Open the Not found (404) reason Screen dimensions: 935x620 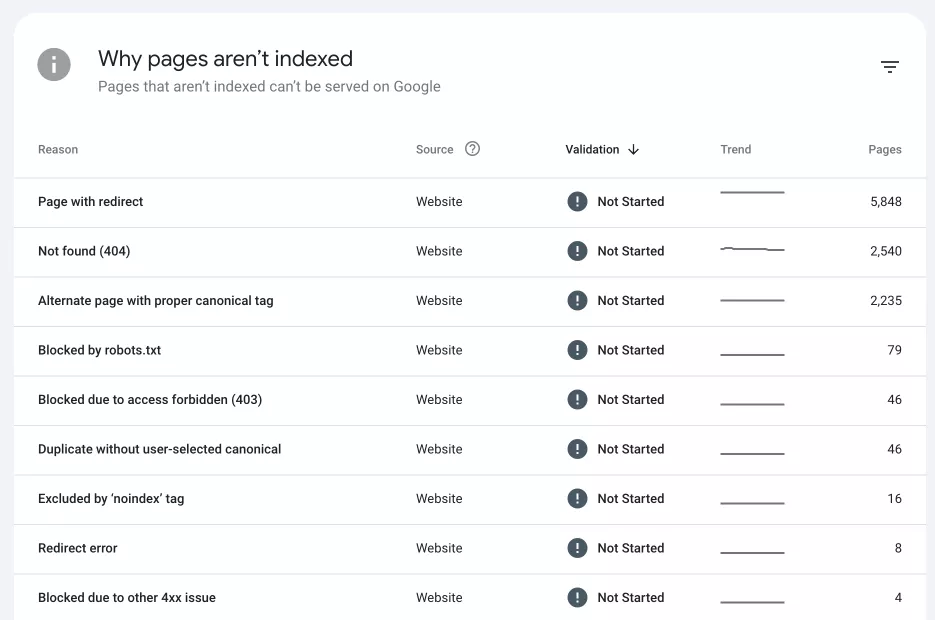click(x=84, y=251)
